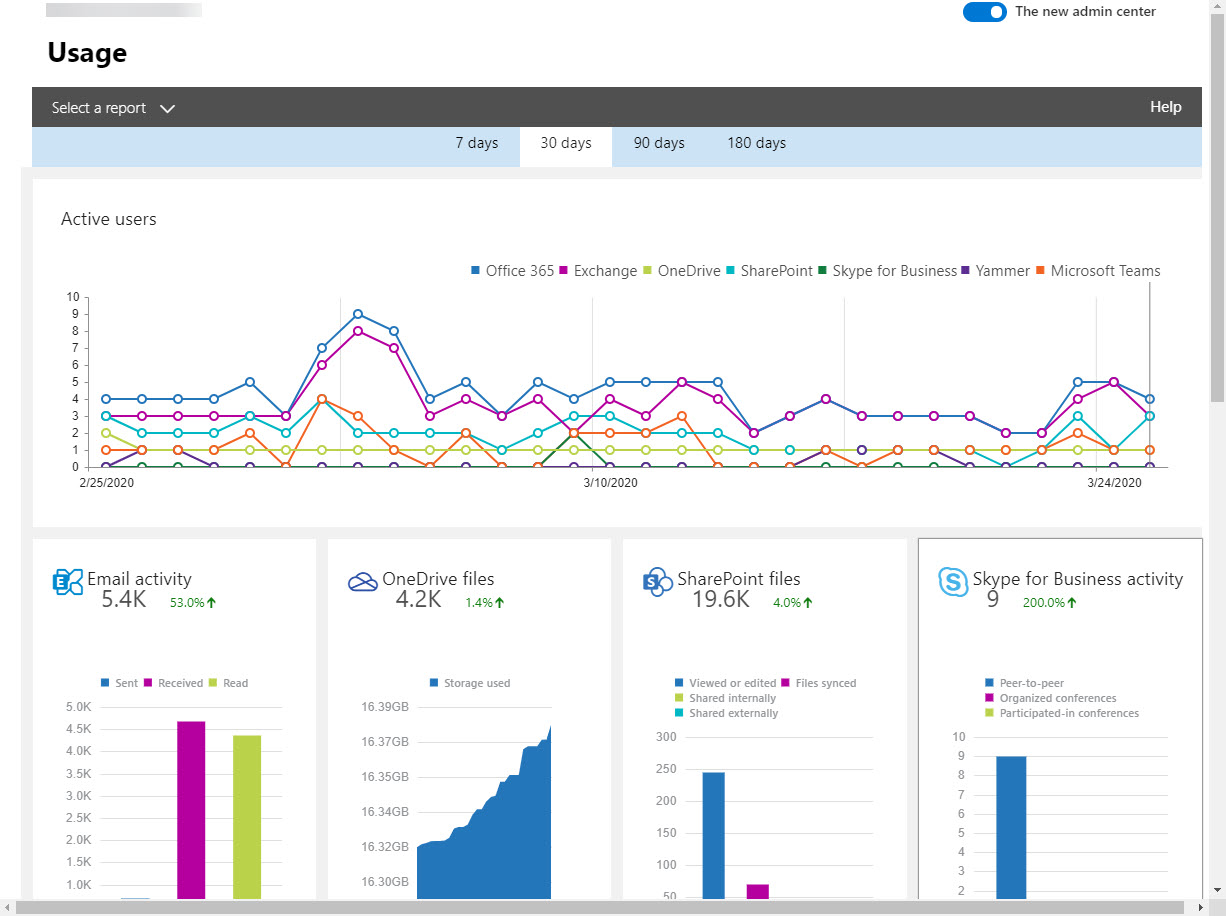Click the Usage page heading
Screen dimensions: 1226x916
(87, 53)
